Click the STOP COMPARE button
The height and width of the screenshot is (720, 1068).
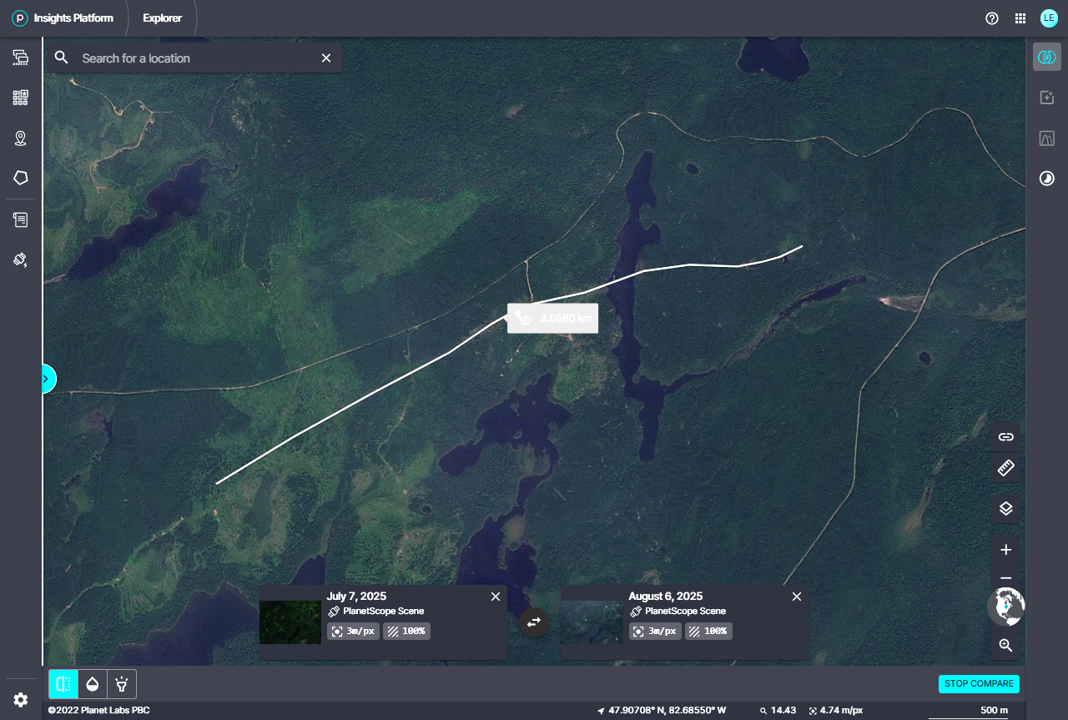(x=978, y=684)
